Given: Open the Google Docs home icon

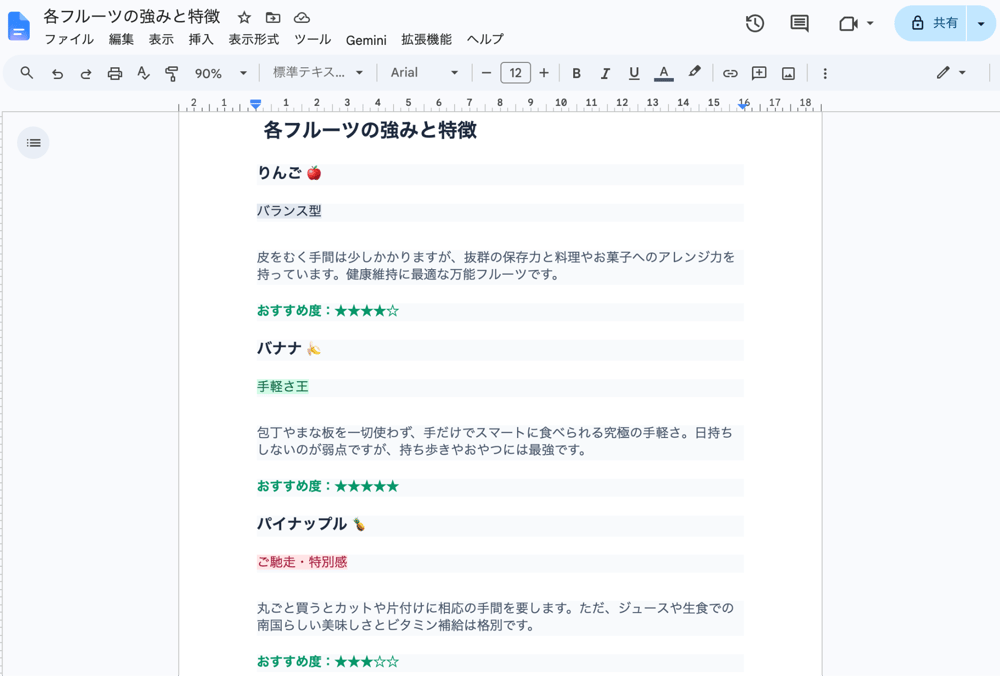Looking at the screenshot, I should [18, 27].
